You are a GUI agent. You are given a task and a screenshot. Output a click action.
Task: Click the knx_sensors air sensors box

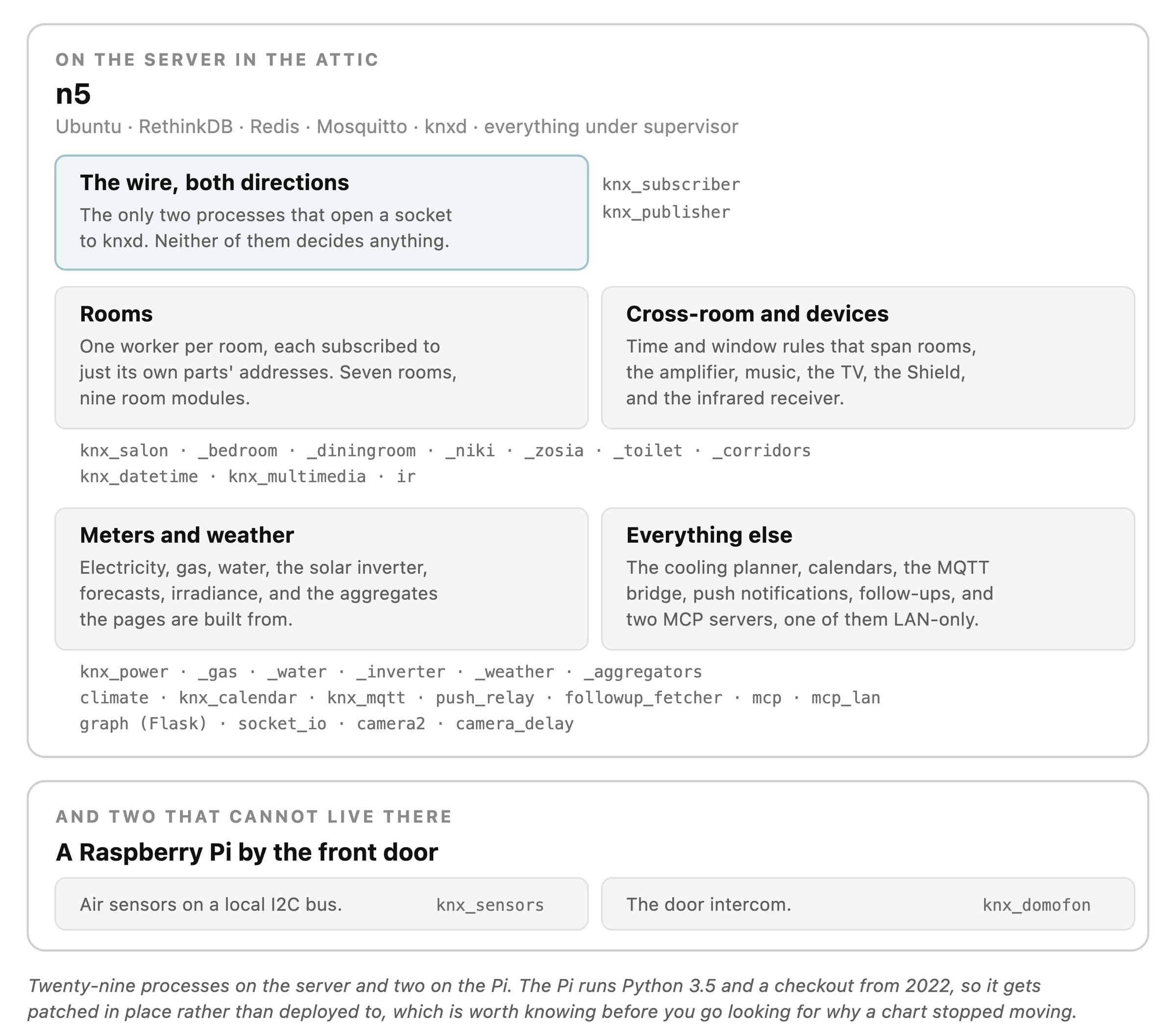pos(321,904)
